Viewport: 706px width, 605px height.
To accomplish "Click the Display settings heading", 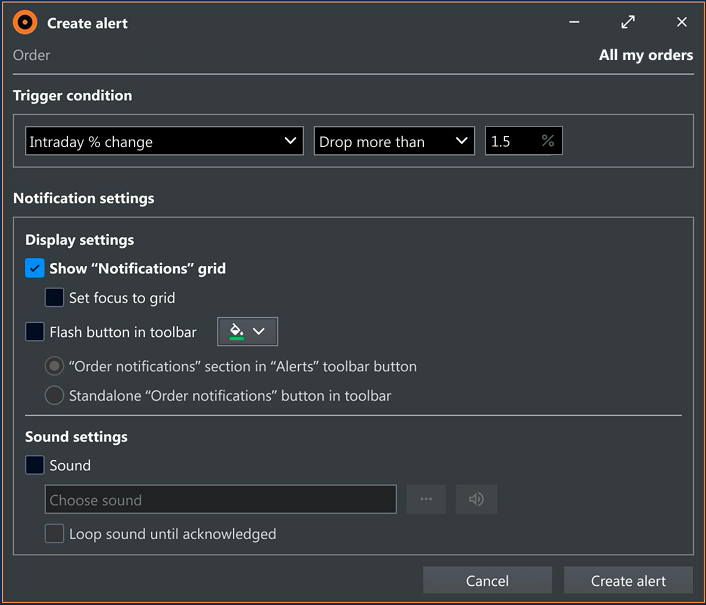I will [80, 239].
